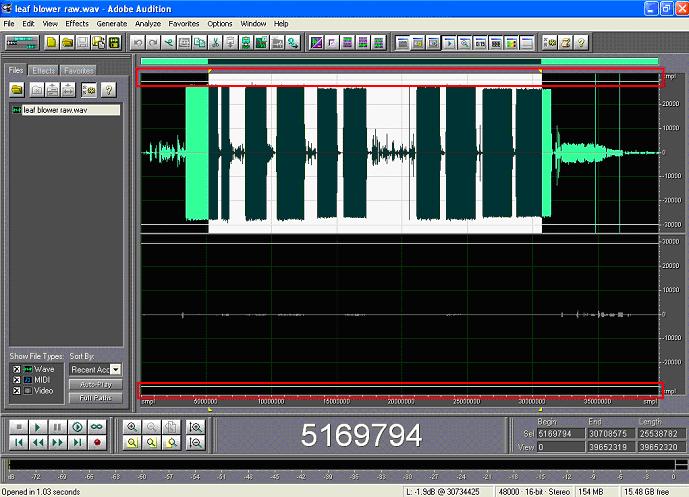Click the Auto-Play button
Viewport: 689px width, 497px height.
coord(96,385)
